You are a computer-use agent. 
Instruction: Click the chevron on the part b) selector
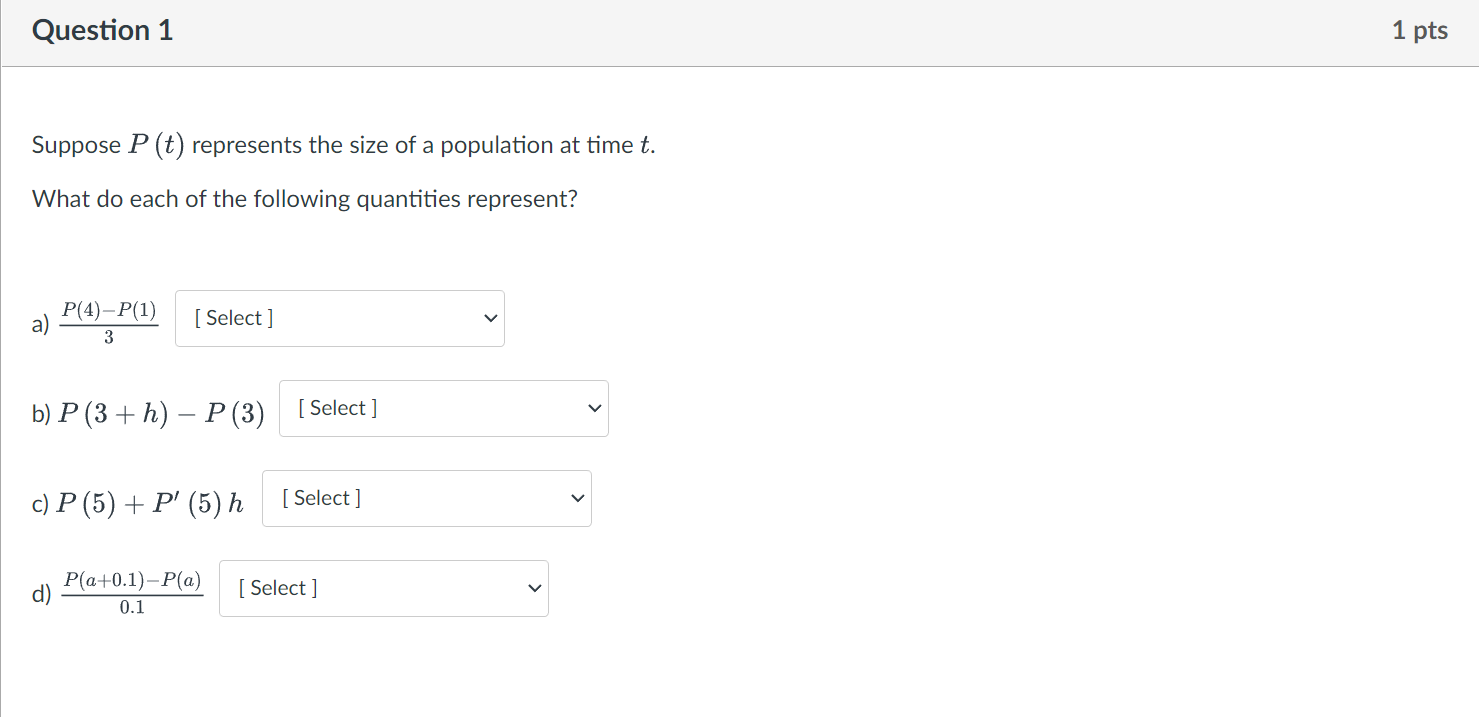tap(592, 408)
